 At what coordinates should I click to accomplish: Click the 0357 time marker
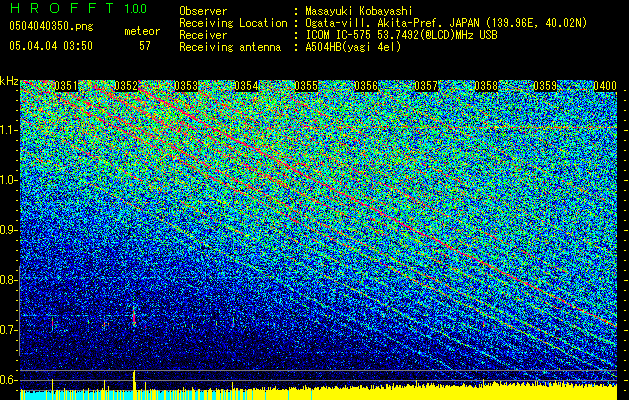[x=426, y=86]
